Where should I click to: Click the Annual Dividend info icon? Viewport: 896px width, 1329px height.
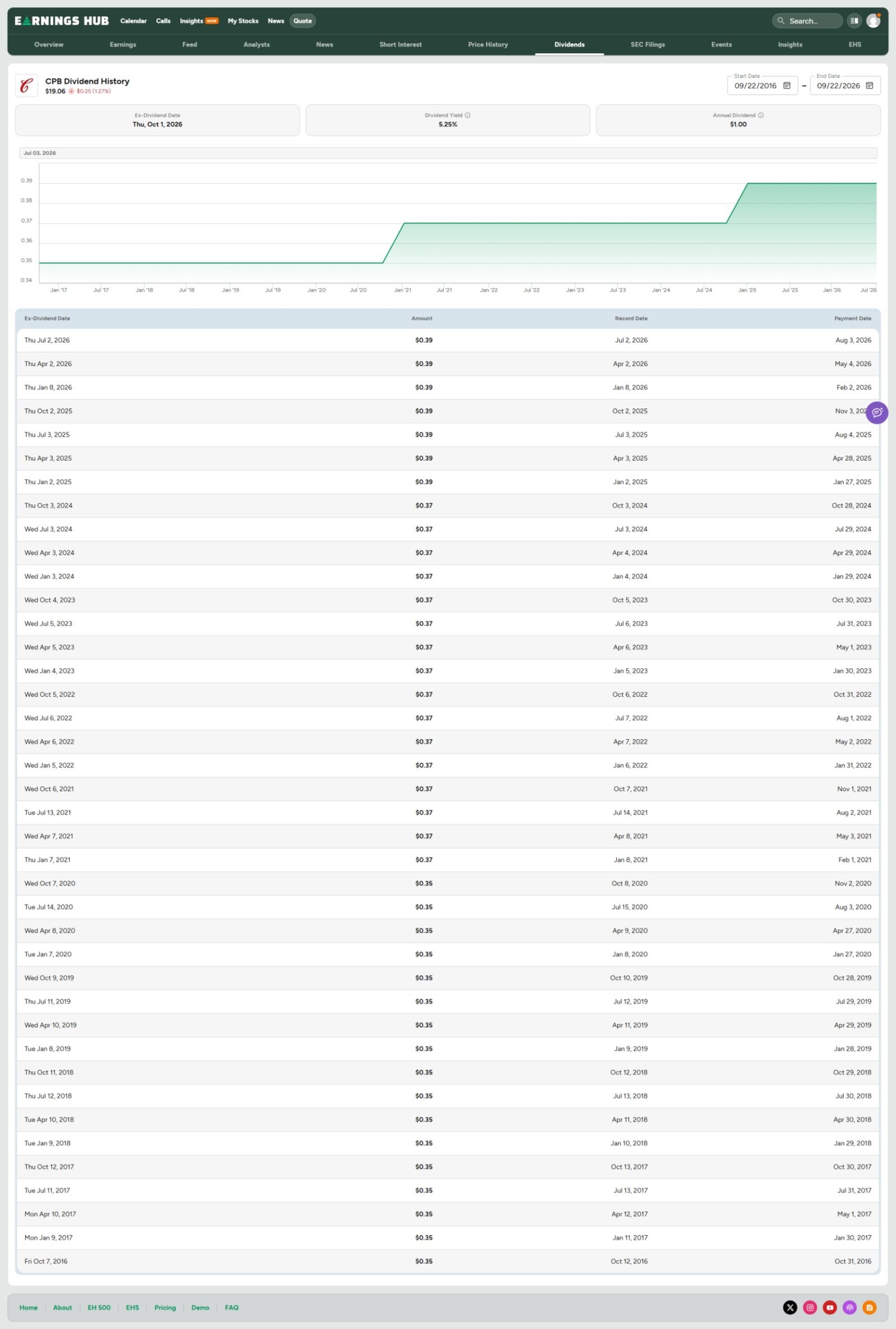tap(760, 115)
